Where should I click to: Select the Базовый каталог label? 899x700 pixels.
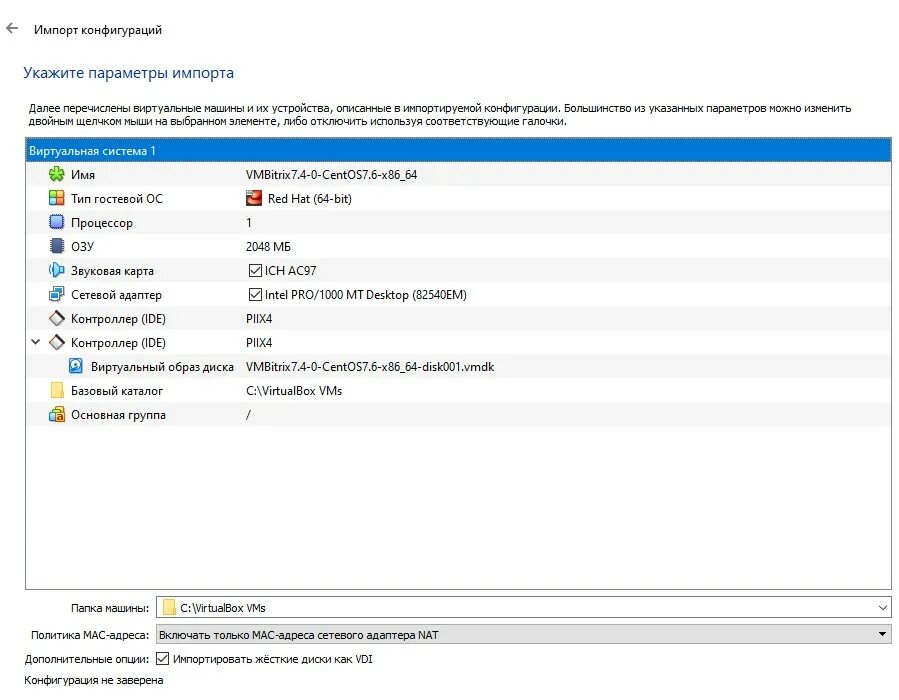(x=117, y=391)
